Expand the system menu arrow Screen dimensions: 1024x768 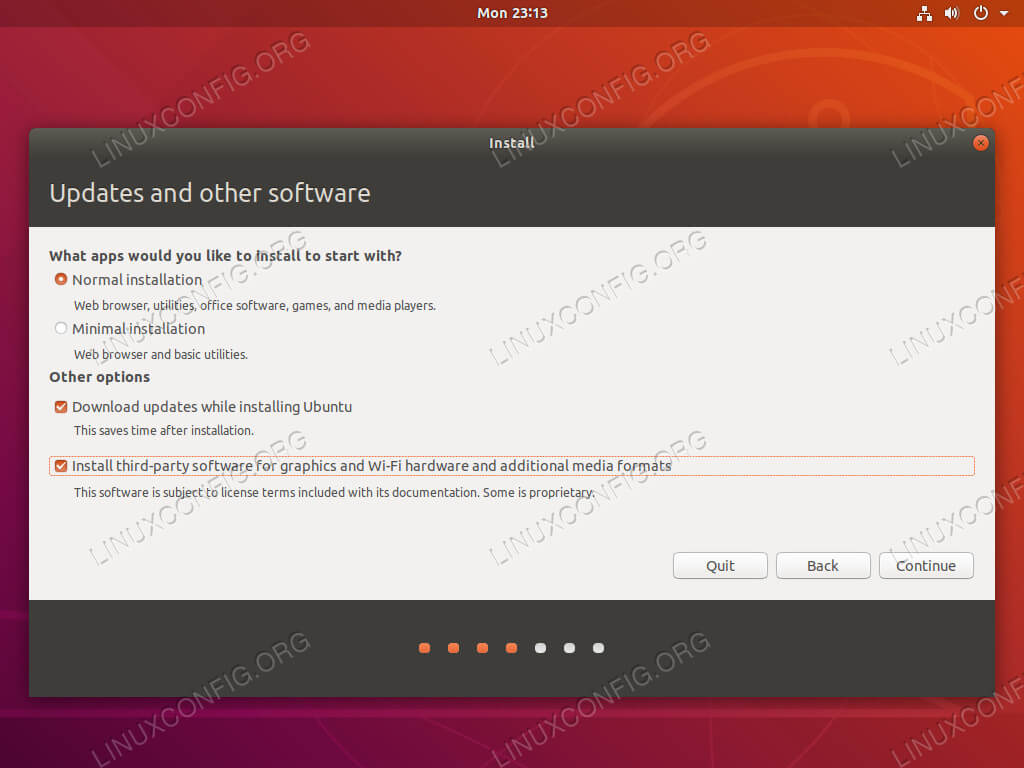(1004, 13)
